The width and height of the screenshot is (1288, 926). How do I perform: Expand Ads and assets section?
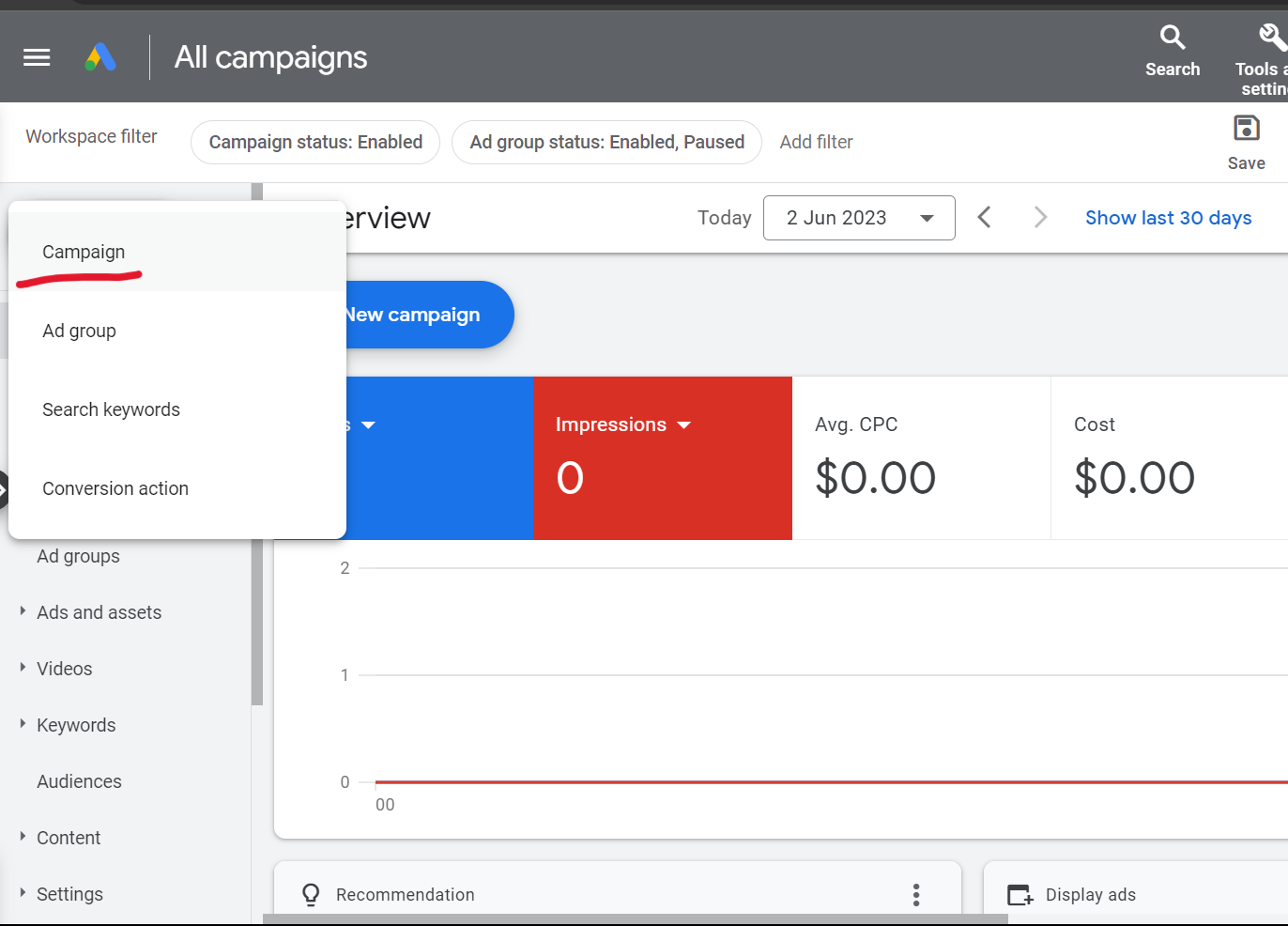(23, 611)
